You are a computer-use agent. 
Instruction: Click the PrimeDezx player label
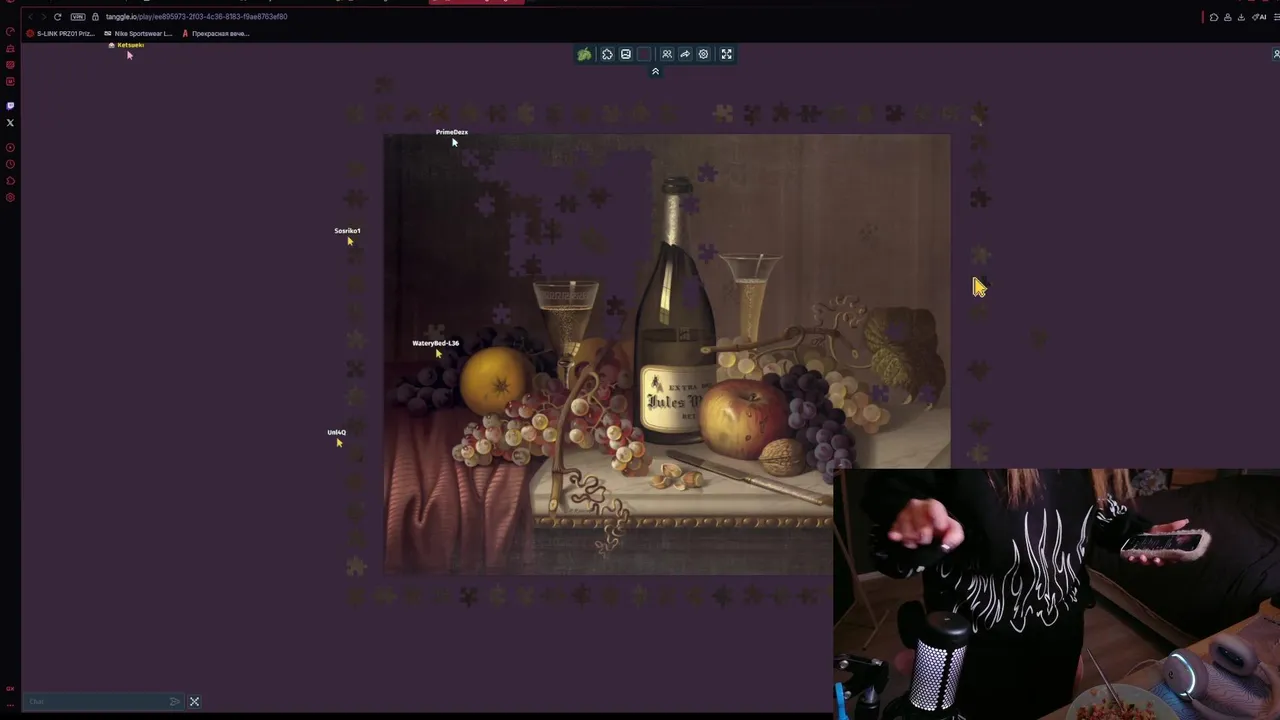point(452,132)
